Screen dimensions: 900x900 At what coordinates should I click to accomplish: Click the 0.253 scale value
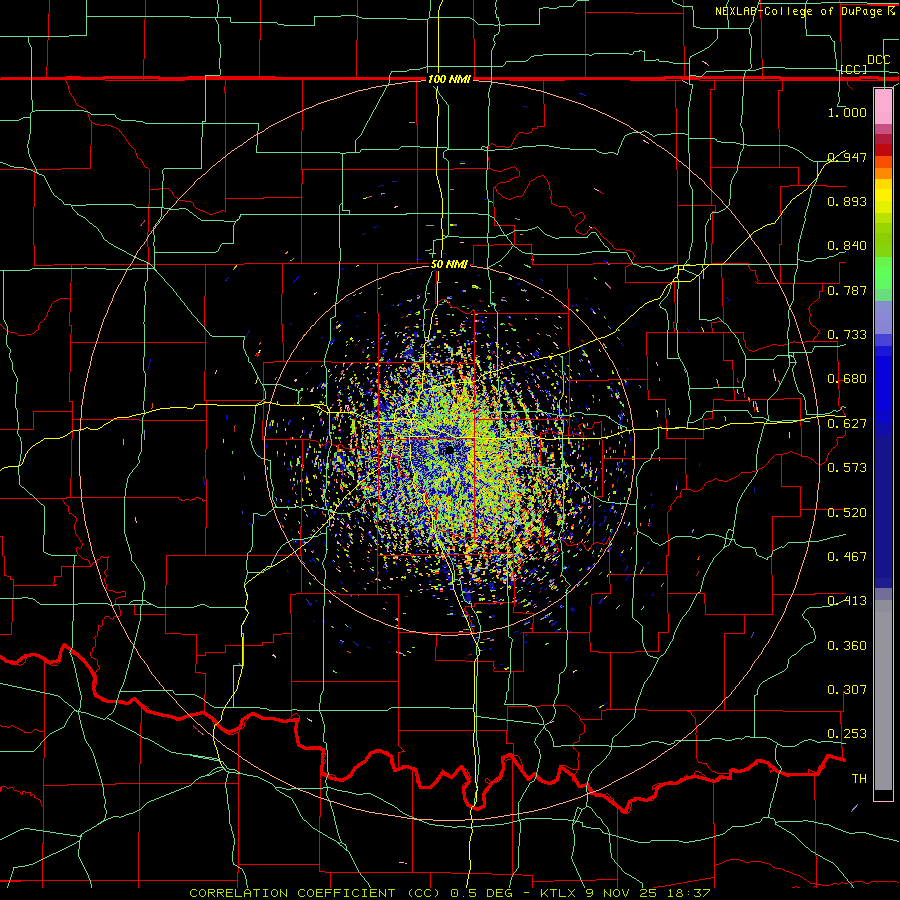coord(847,734)
